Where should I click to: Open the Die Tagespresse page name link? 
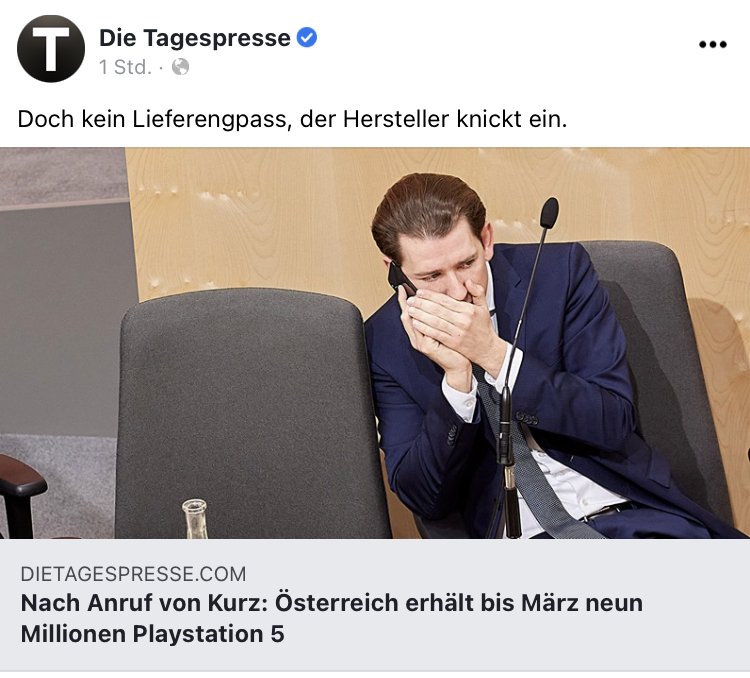(x=195, y=38)
